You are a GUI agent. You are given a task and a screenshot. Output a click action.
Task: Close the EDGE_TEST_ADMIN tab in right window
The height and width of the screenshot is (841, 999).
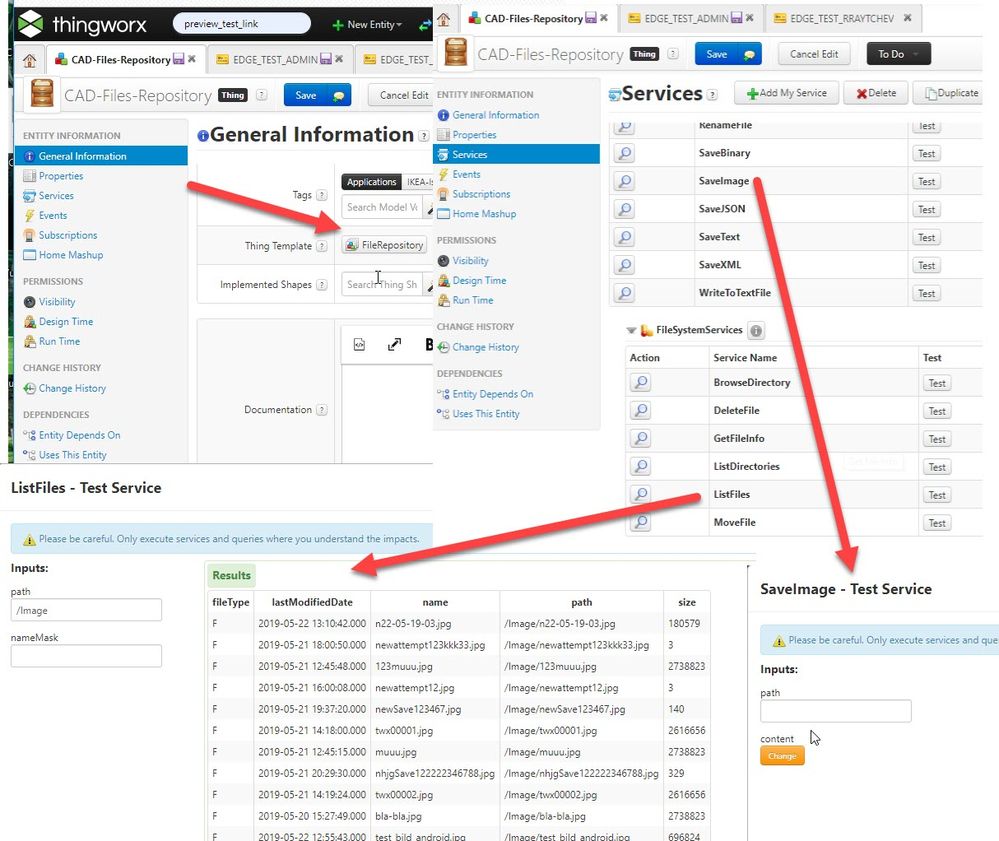(750, 18)
